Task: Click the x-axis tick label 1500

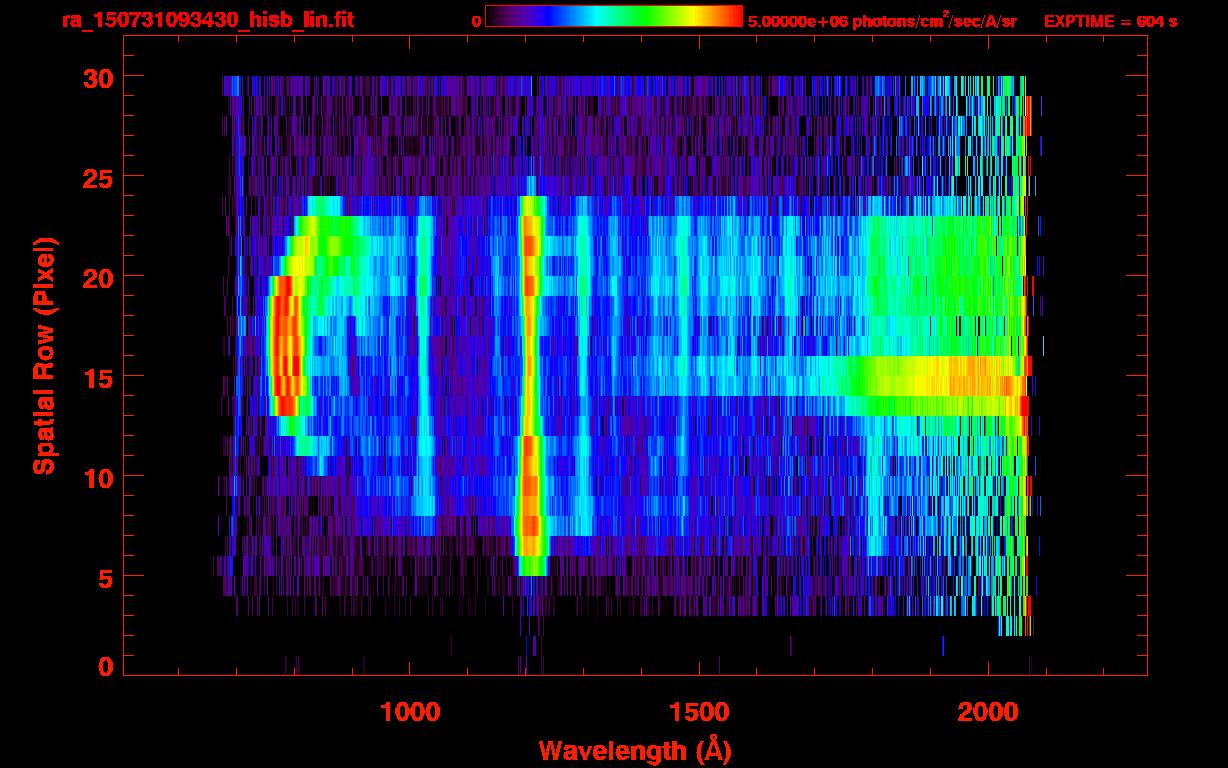Action: (x=699, y=712)
